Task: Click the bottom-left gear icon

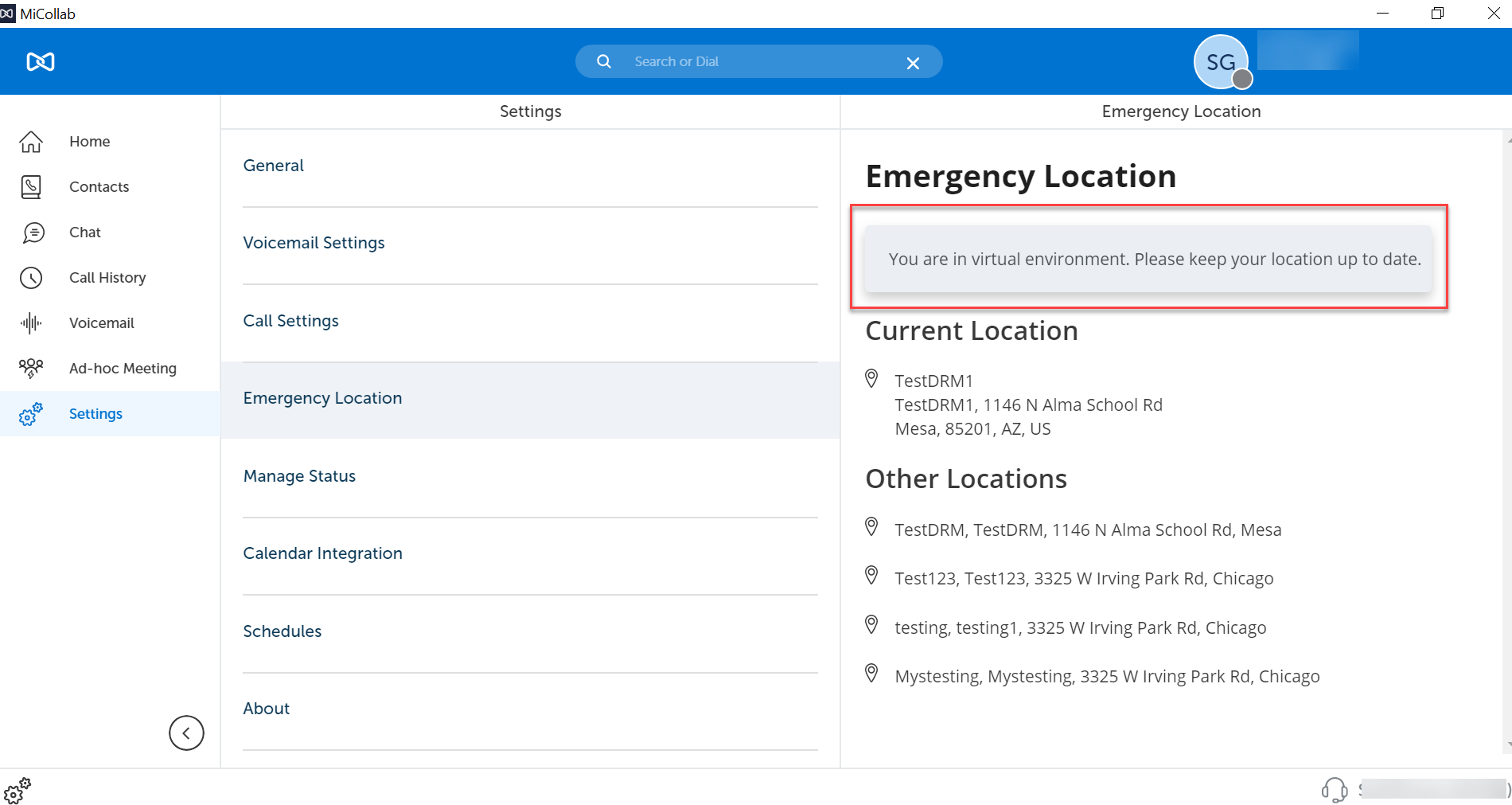Action: tap(17, 791)
